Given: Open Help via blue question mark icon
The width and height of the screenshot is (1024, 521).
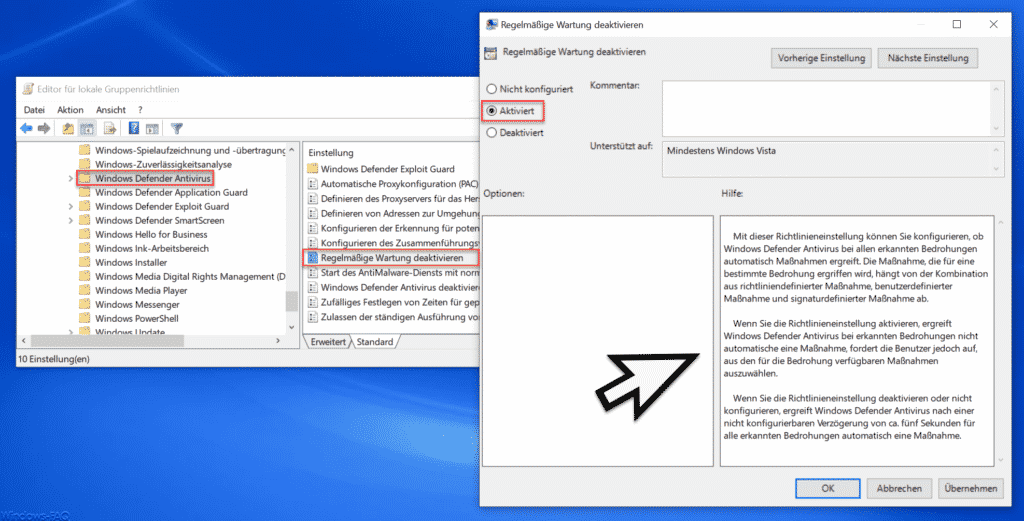Looking at the screenshot, I should [x=133, y=129].
